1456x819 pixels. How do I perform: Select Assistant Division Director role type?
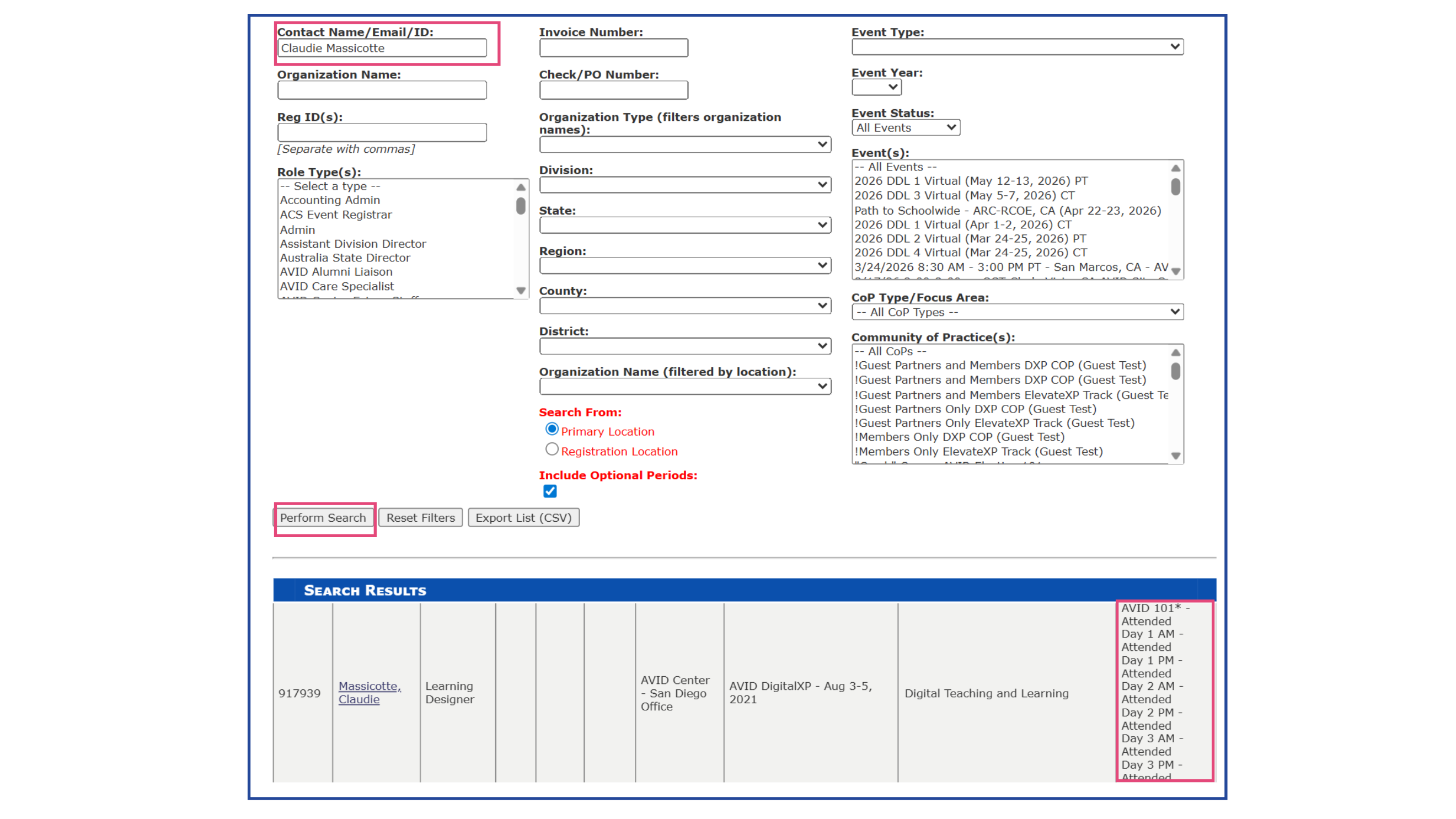353,244
